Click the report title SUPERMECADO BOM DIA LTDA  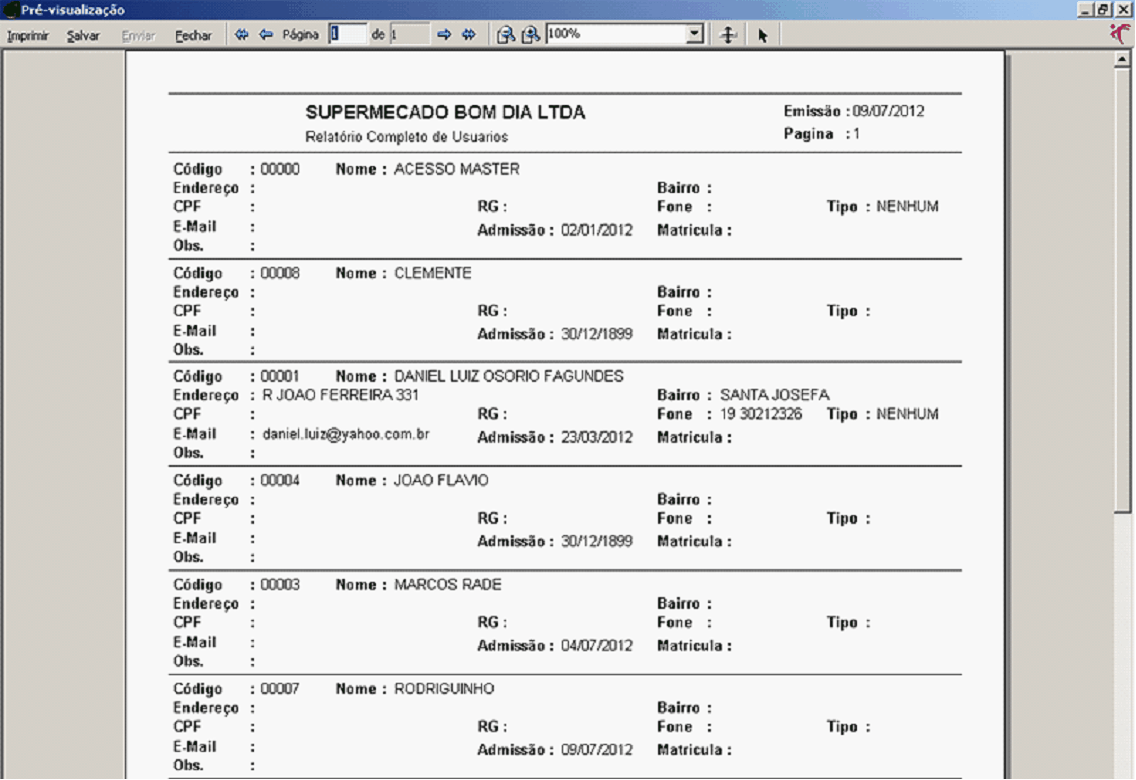tap(445, 113)
